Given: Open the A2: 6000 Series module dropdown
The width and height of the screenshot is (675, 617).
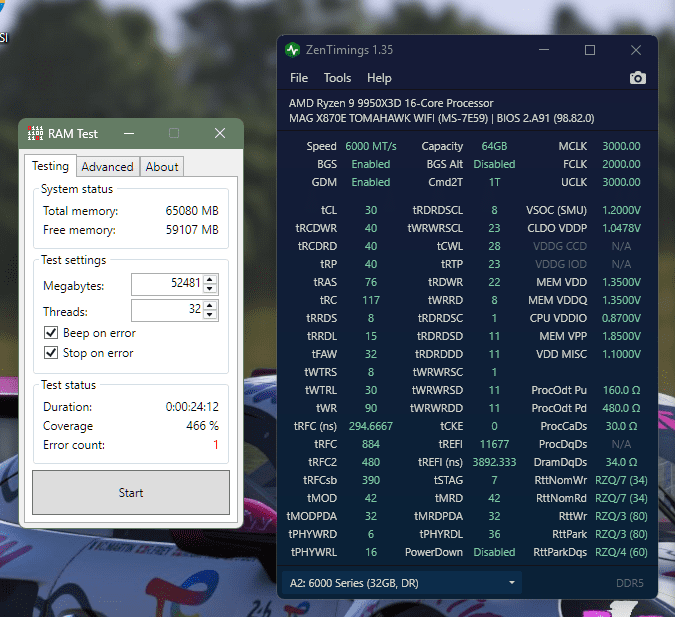Looking at the screenshot, I should (402, 583).
